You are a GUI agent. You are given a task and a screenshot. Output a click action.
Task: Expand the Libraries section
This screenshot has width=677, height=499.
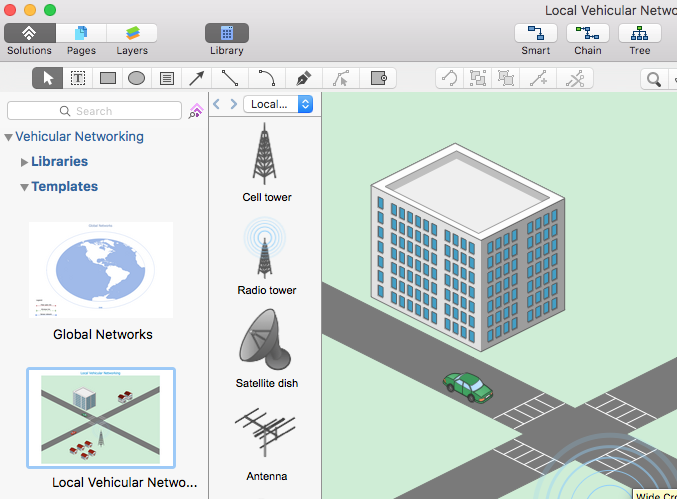point(25,162)
